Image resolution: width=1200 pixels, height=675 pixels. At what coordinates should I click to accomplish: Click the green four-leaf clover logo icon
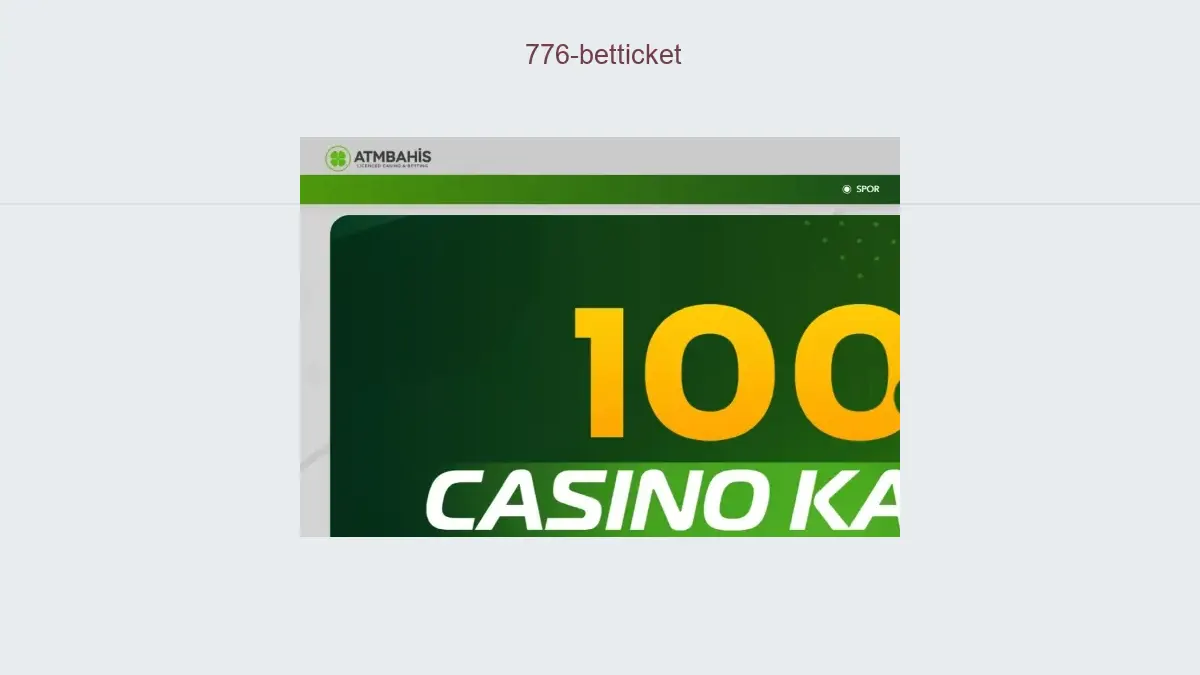pyautogui.click(x=338, y=158)
